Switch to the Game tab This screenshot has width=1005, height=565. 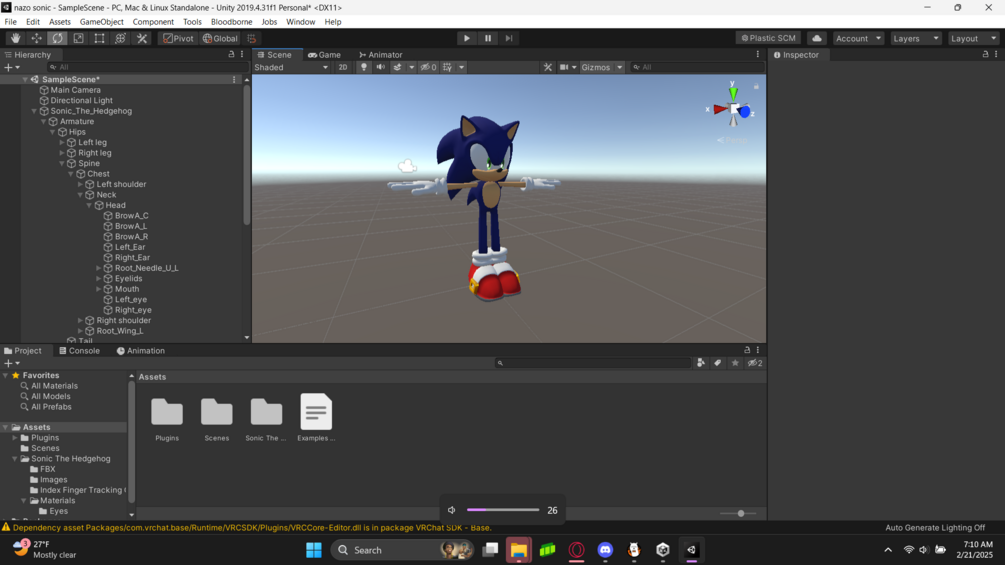(324, 55)
